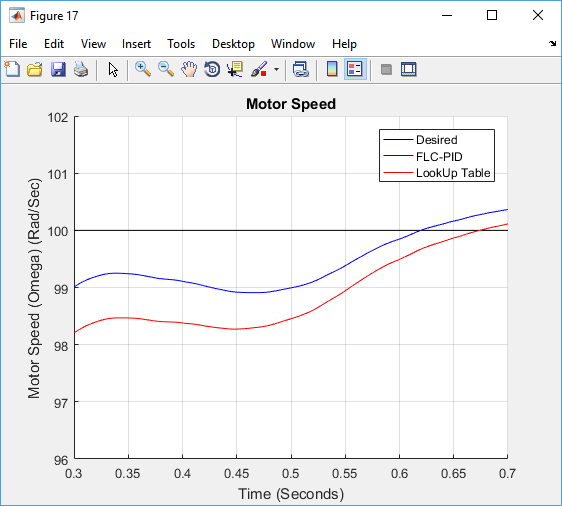This screenshot has height=506, width=562.
Task: Click the New Figure icon
Action: coord(12,69)
